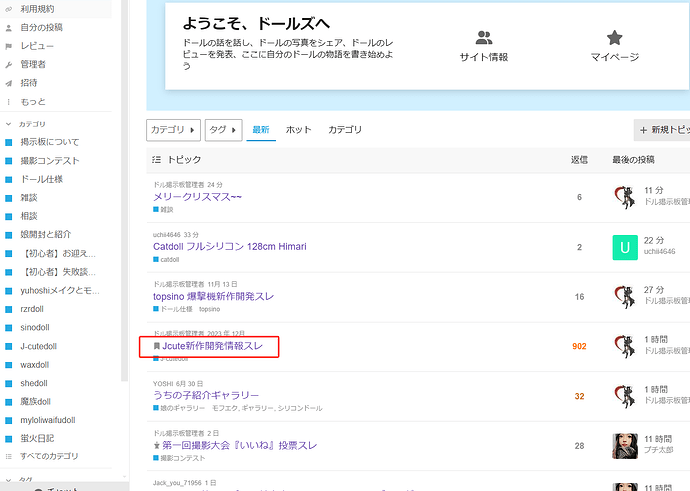This screenshot has height=491, width=690.
Task: Open マイページ star icon
Action: pyautogui.click(x=614, y=38)
